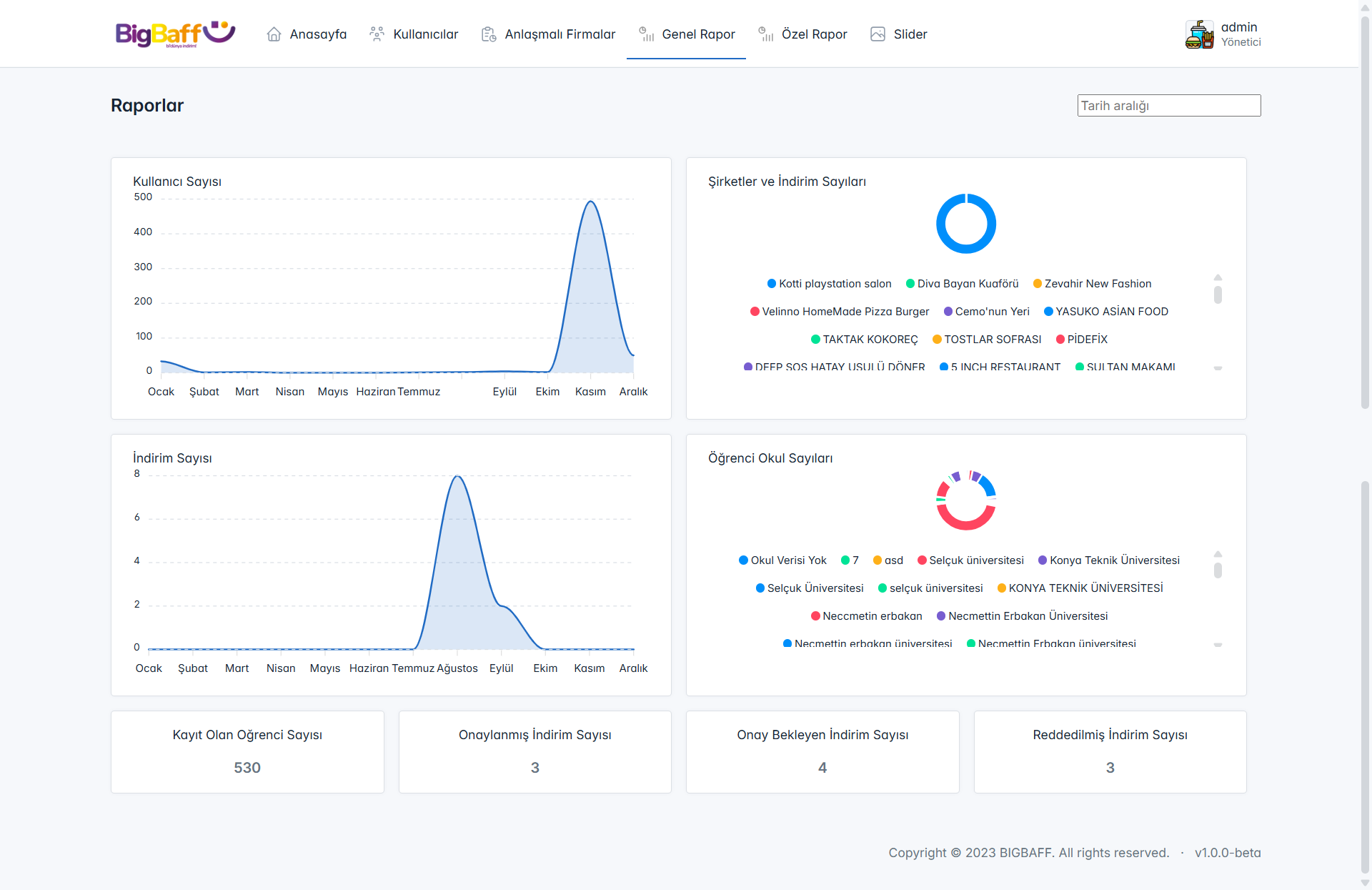Toggle Okul Verisi Yok legend entry
Viewport: 1372px width, 890px height.
tap(787, 560)
